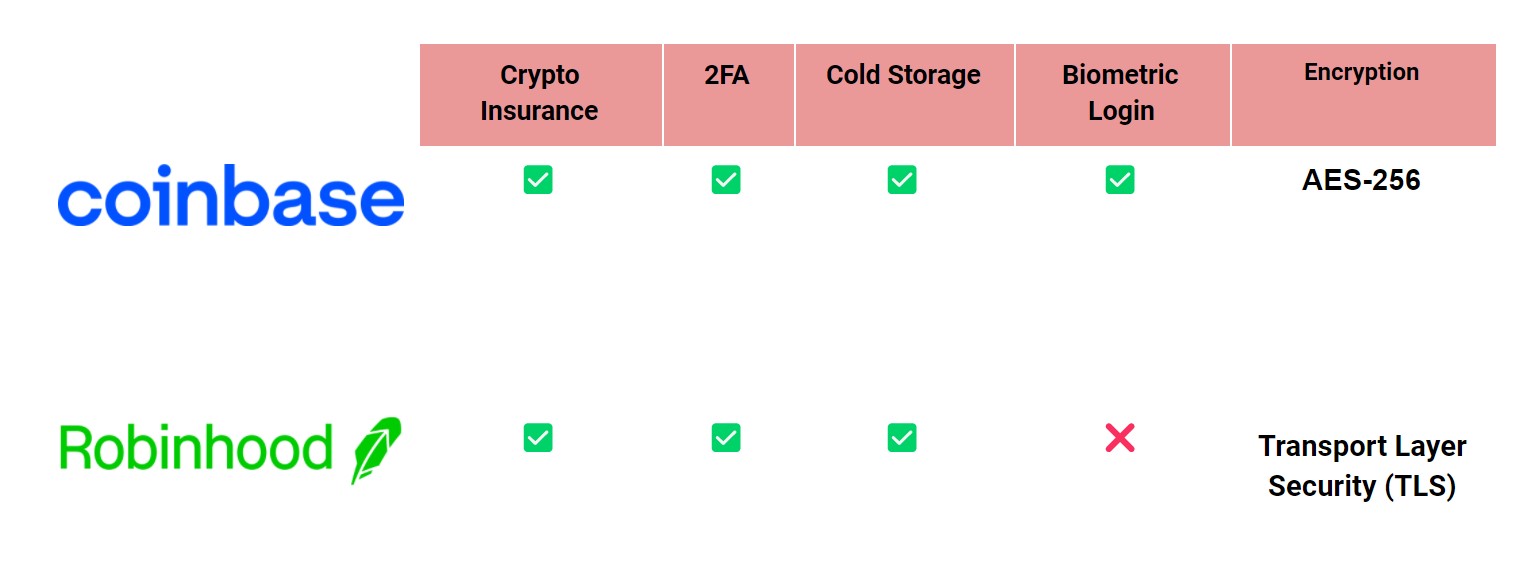Select the Crypto Insurance column header

541,94
